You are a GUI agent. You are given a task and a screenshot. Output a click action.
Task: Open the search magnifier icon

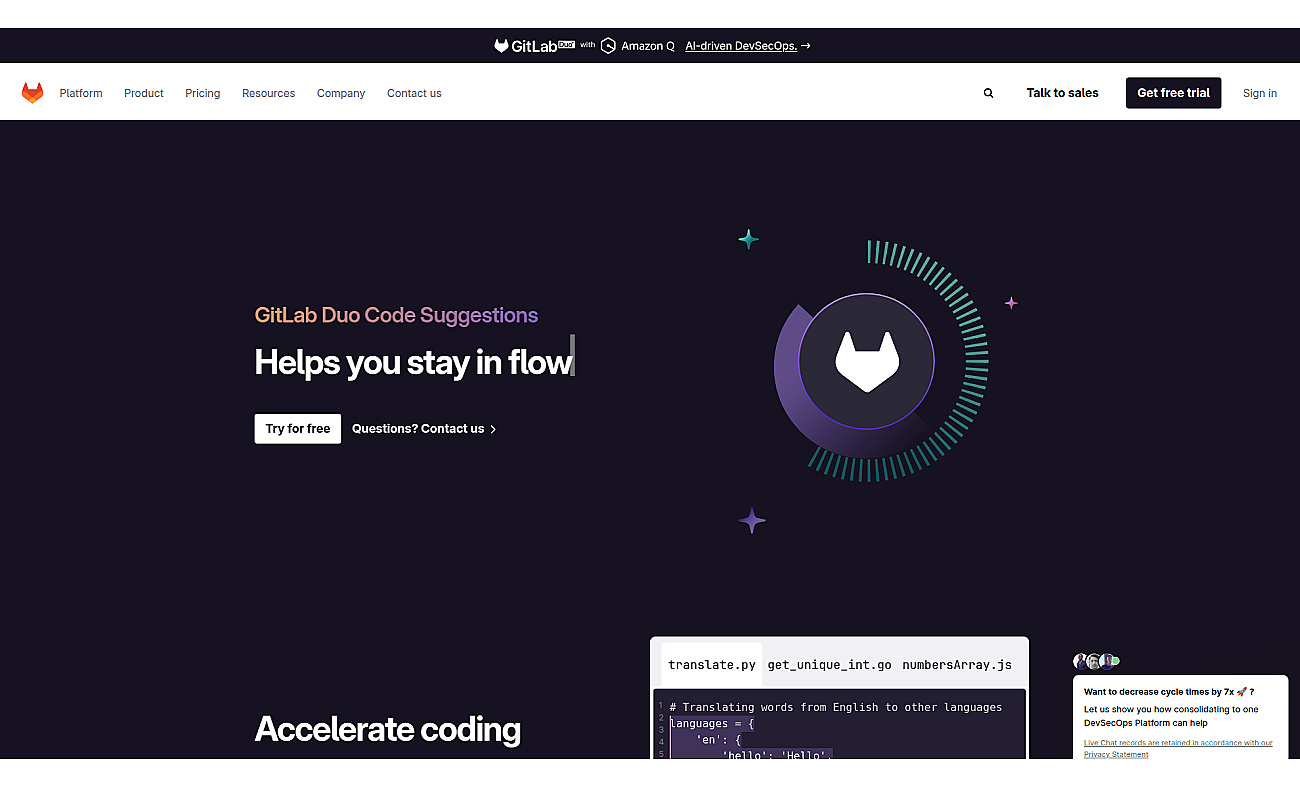pos(988,93)
